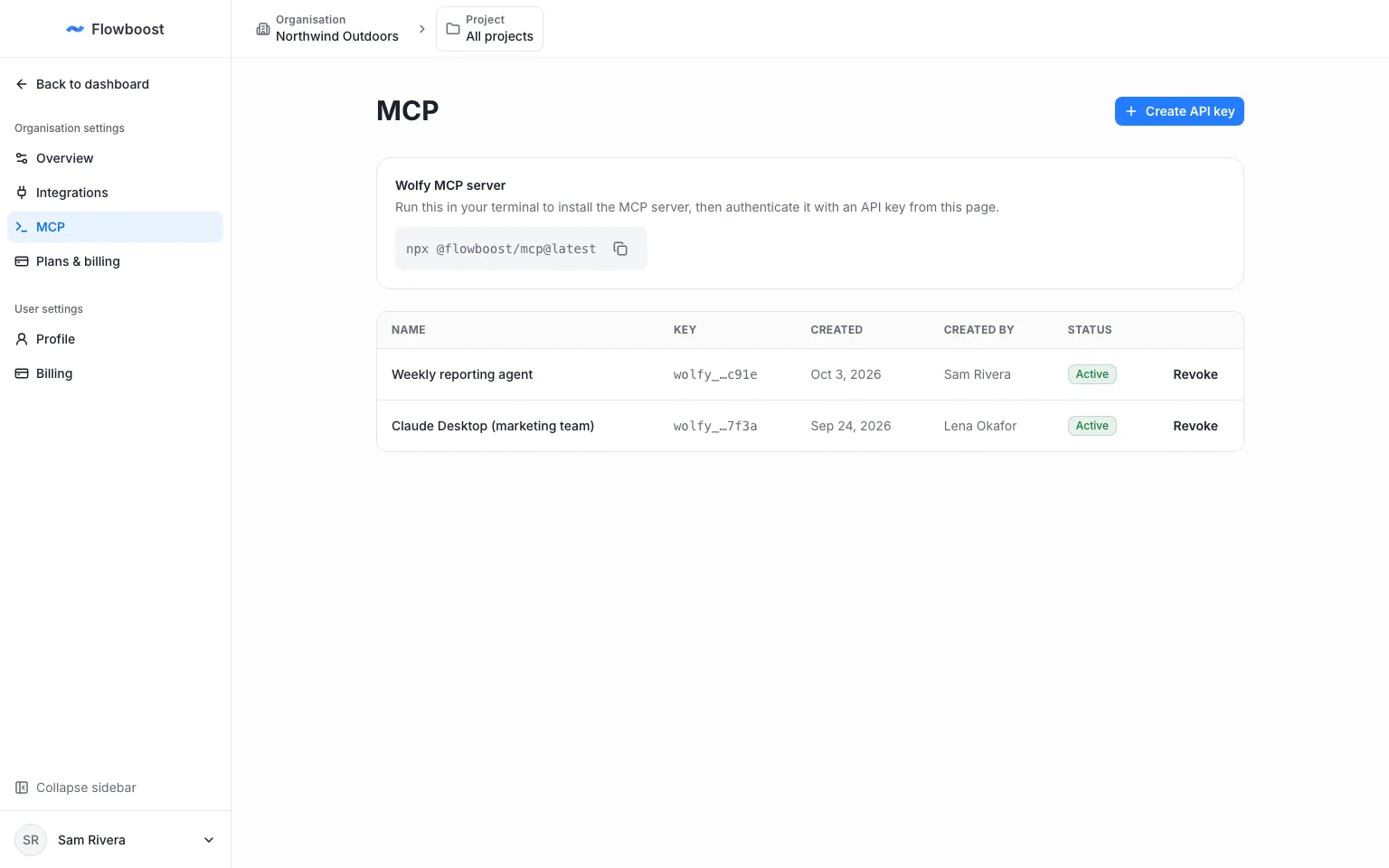Click the wolfy_…7f3a key value
Screen dimensions: 1389x868
point(715,426)
